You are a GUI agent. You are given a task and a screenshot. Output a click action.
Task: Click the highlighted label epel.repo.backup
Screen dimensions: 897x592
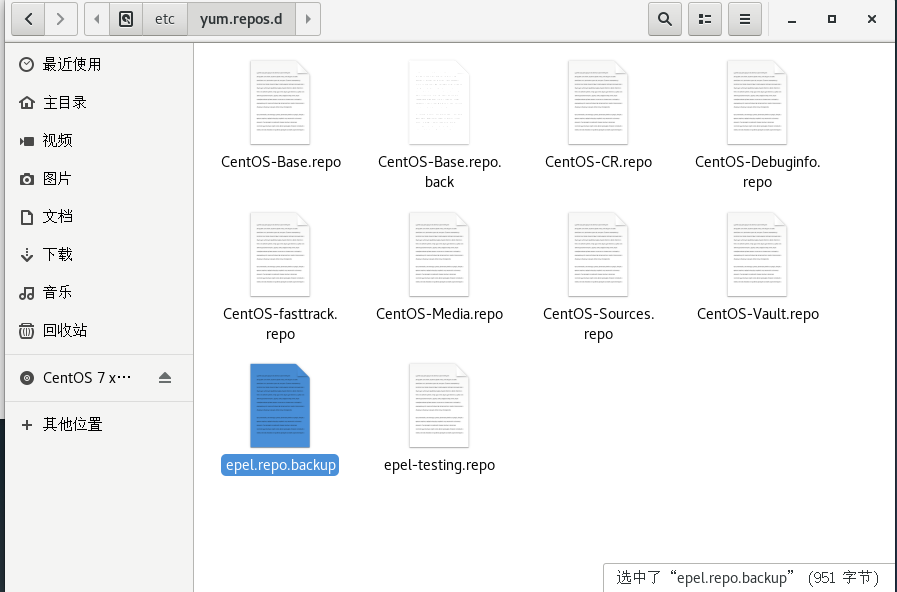pos(280,465)
